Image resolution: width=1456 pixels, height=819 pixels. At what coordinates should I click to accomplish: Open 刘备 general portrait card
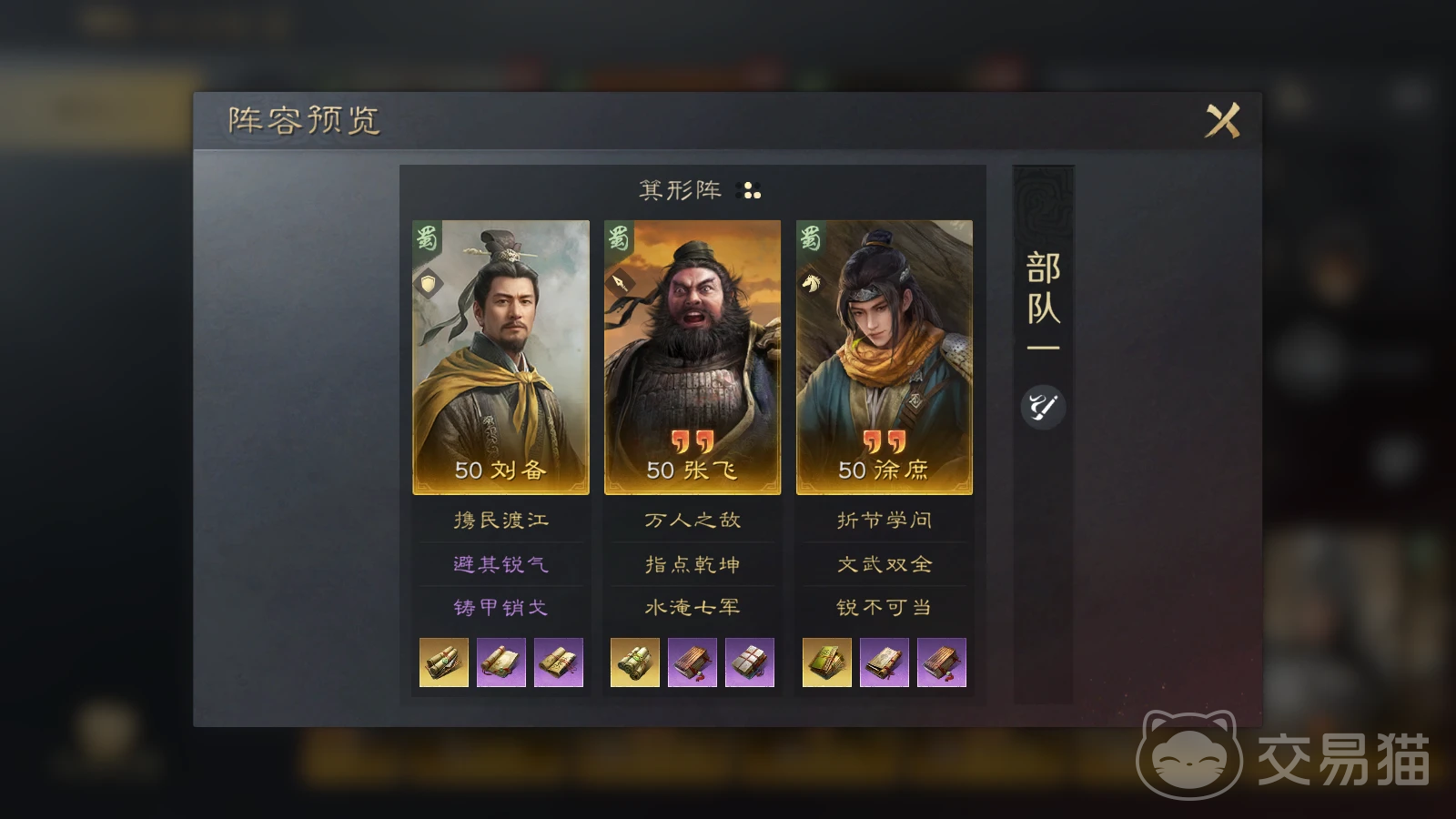click(x=500, y=358)
